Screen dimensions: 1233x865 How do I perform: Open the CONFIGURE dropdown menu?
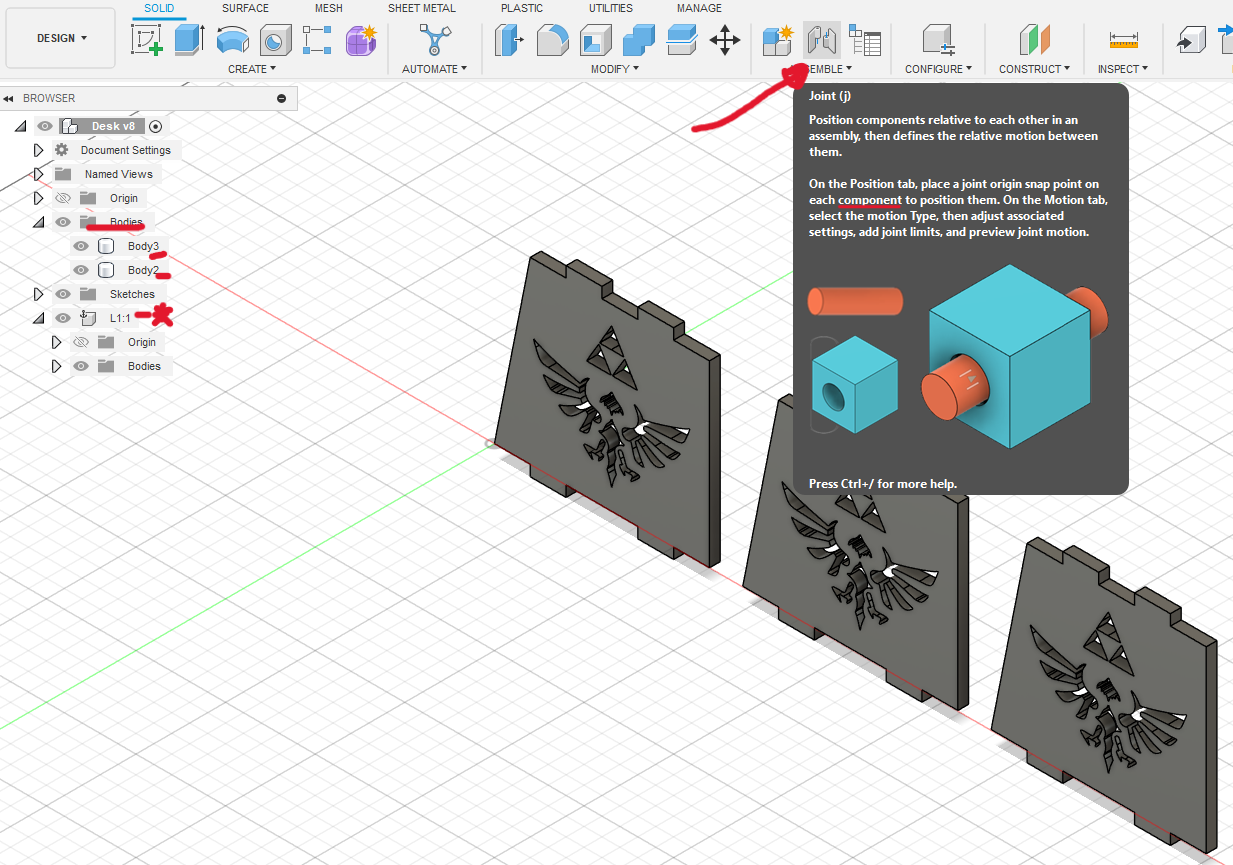click(938, 69)
